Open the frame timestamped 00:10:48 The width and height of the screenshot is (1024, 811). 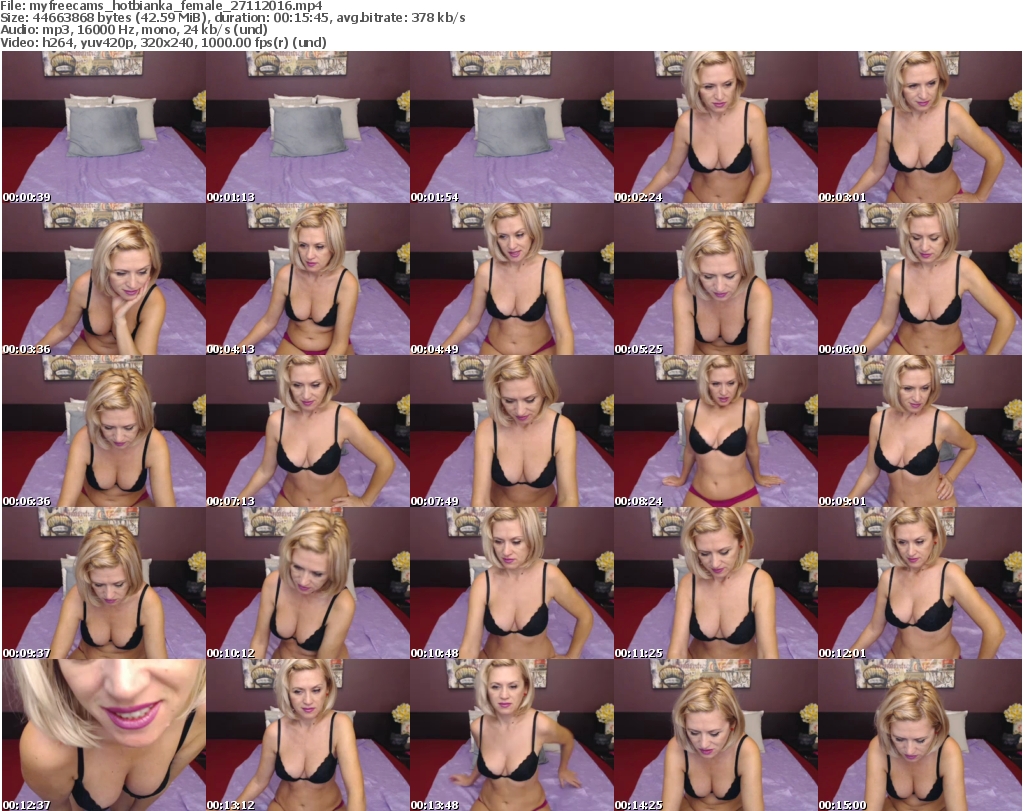coord(511,584)
